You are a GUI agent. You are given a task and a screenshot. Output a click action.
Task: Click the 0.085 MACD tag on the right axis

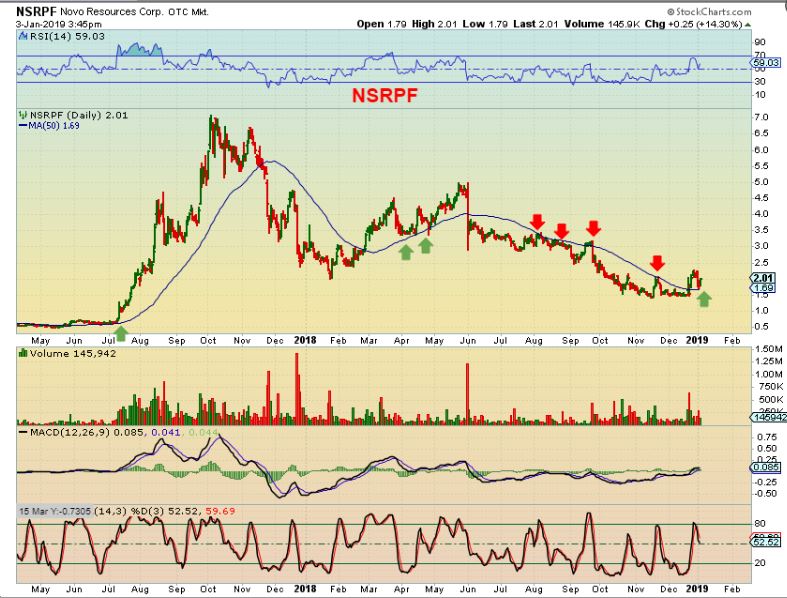tap(765, 467)
